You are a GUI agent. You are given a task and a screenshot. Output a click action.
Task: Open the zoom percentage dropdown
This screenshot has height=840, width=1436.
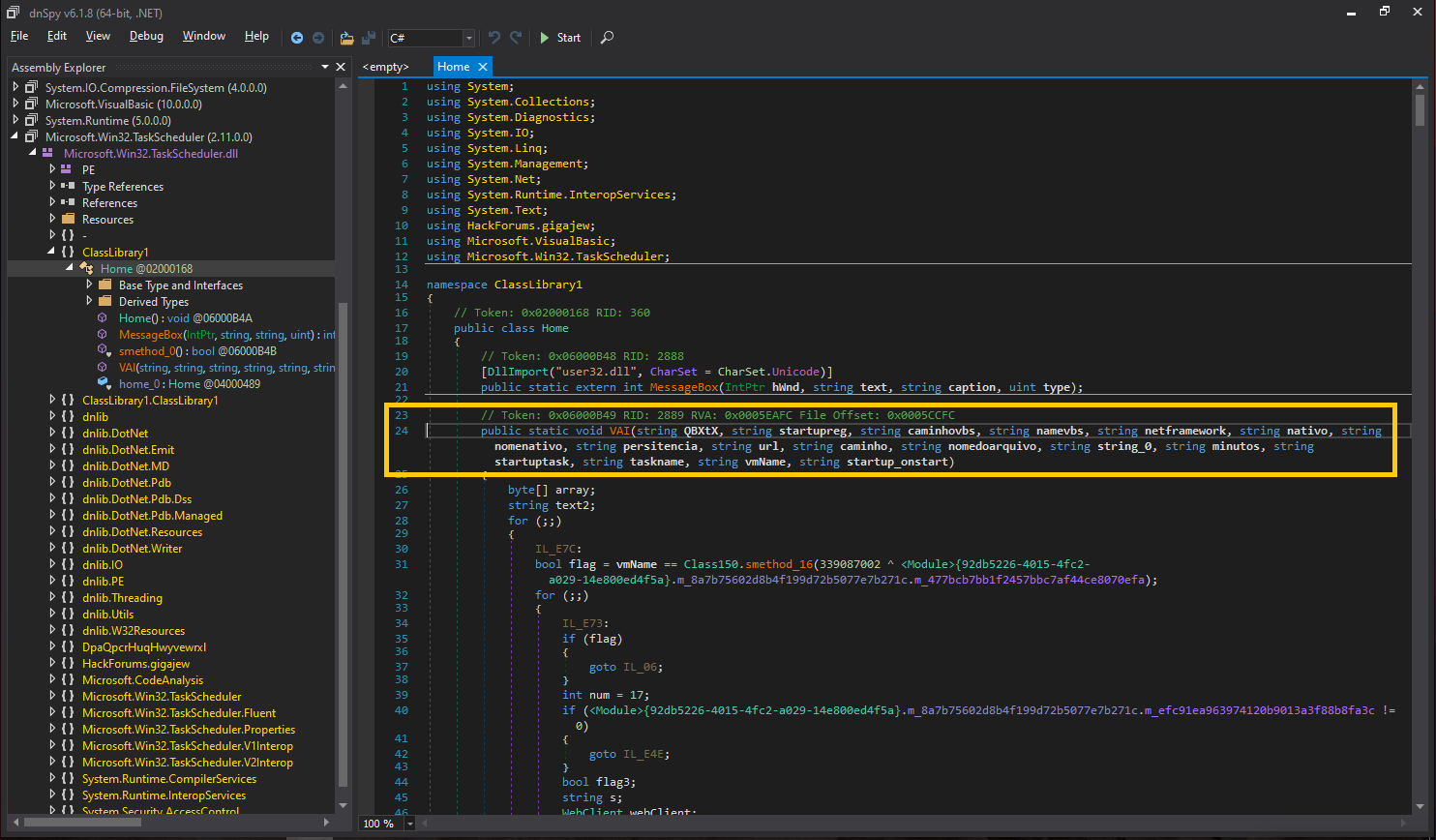(x=410, y=824)
